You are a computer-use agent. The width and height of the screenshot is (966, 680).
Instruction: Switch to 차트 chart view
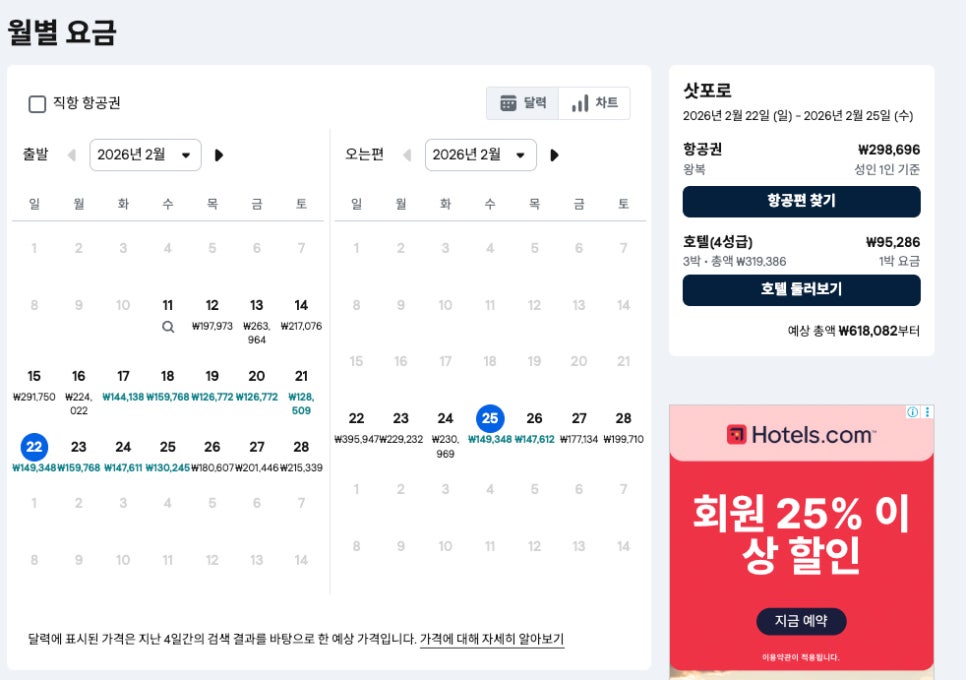point(595,103)
